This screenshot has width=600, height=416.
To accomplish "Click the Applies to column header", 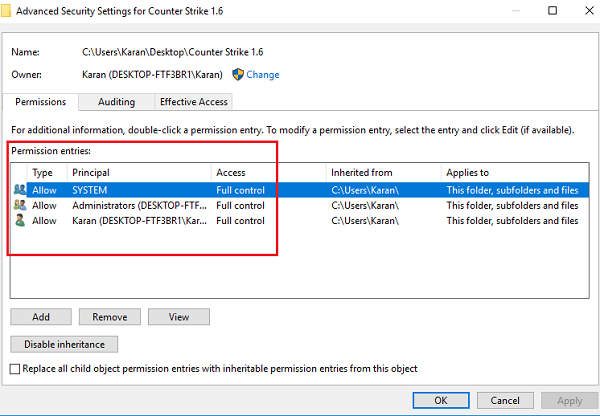I will 510,173.
